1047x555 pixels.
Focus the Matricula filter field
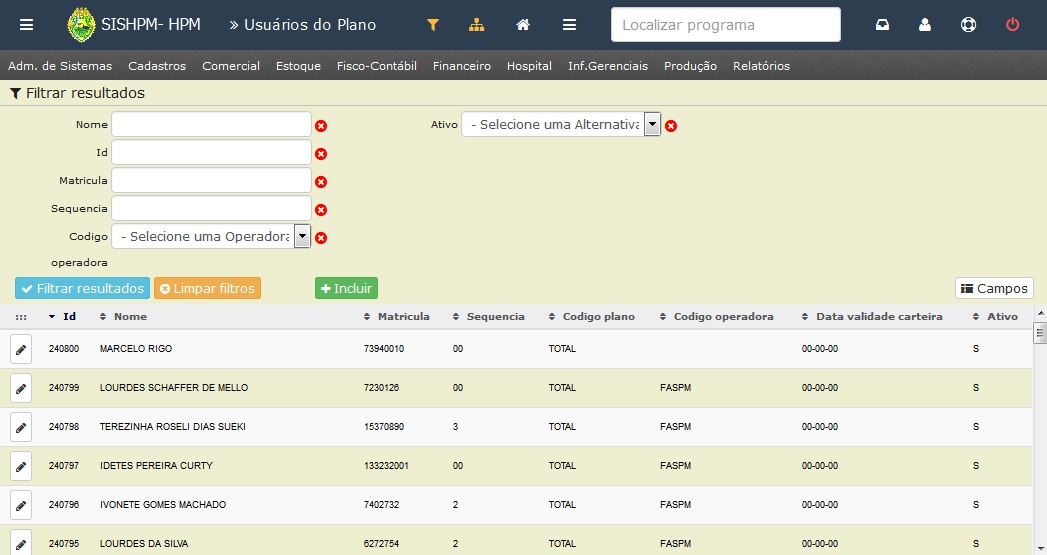(x=211, y=180)
